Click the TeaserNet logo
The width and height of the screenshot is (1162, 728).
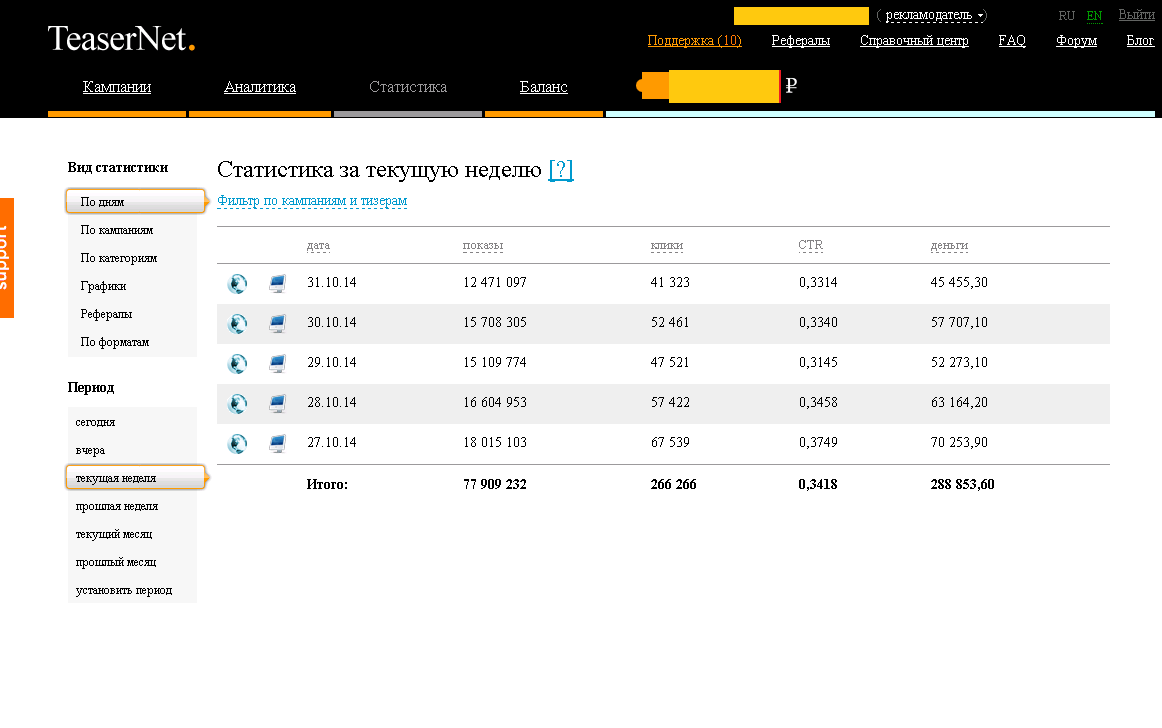coord(121,39)
